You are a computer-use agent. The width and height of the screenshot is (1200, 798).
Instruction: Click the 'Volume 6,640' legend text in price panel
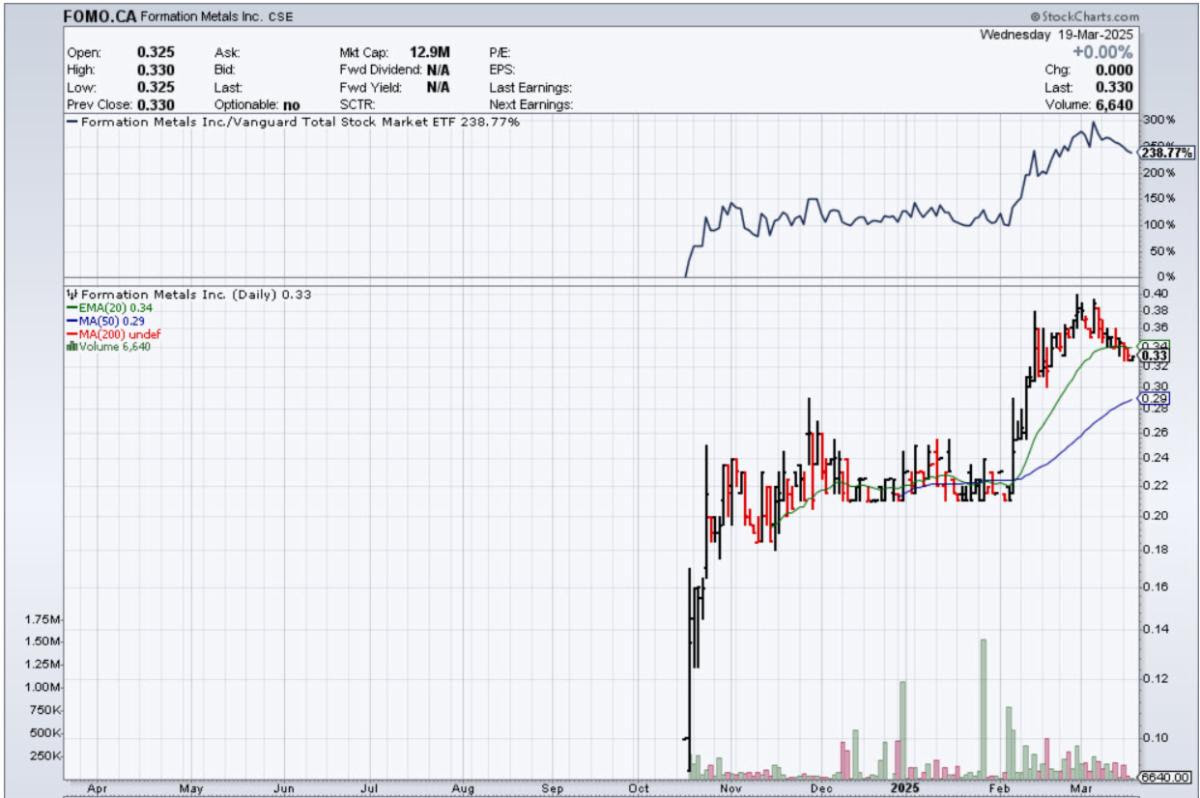point(114,347)
